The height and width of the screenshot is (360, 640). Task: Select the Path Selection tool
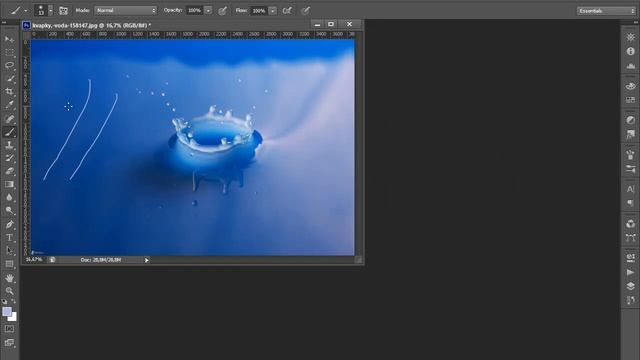point(9,251)
